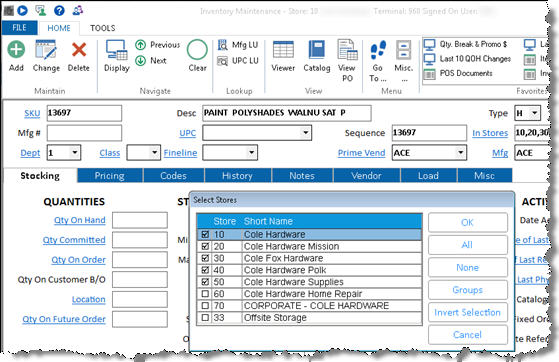Select the Change record icon
Viewport: 559px width, 362px height.
click(46, 49)
